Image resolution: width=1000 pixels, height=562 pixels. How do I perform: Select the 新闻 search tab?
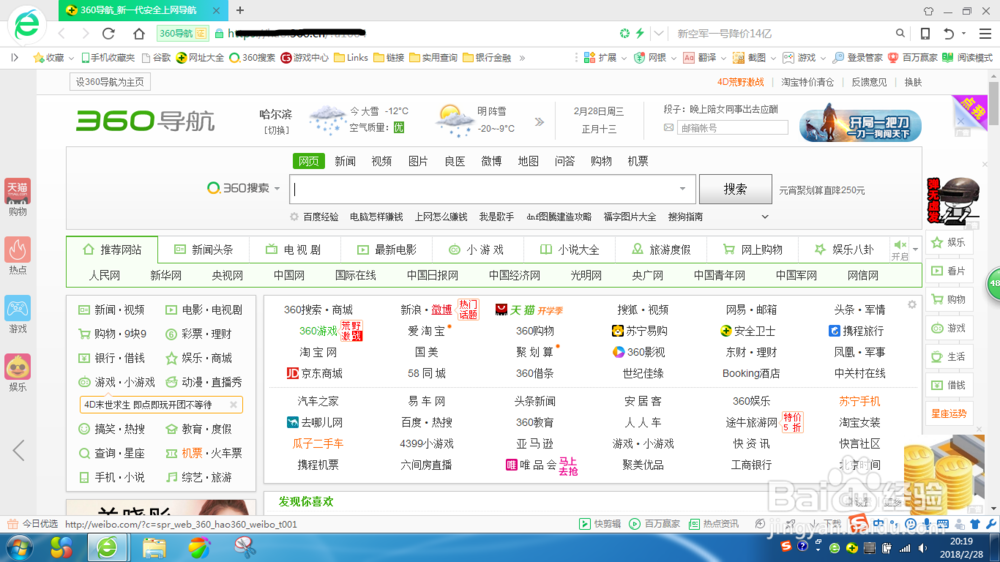(345, 161)
